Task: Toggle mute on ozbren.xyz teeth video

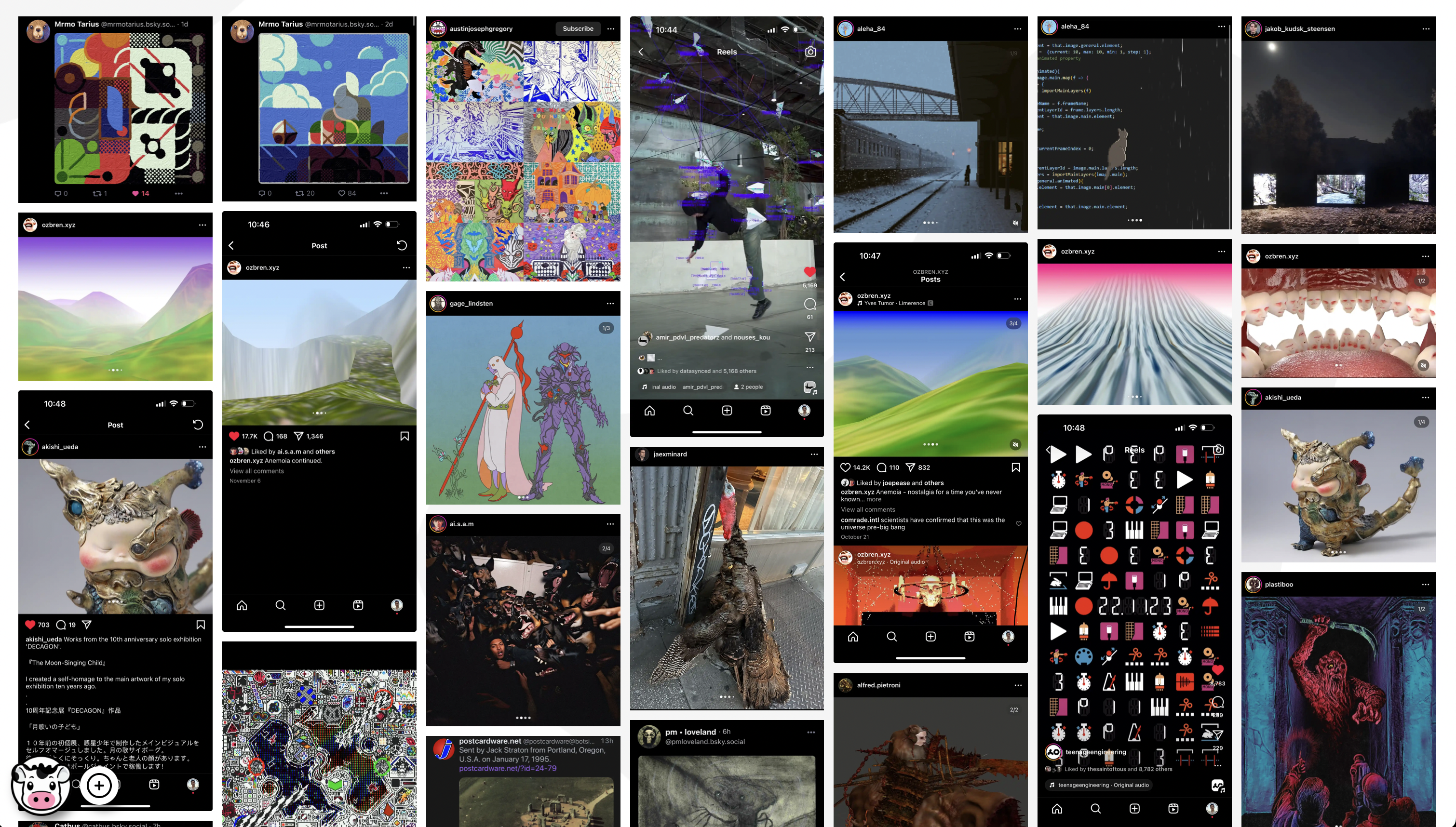Action: tap(1424, 366)
